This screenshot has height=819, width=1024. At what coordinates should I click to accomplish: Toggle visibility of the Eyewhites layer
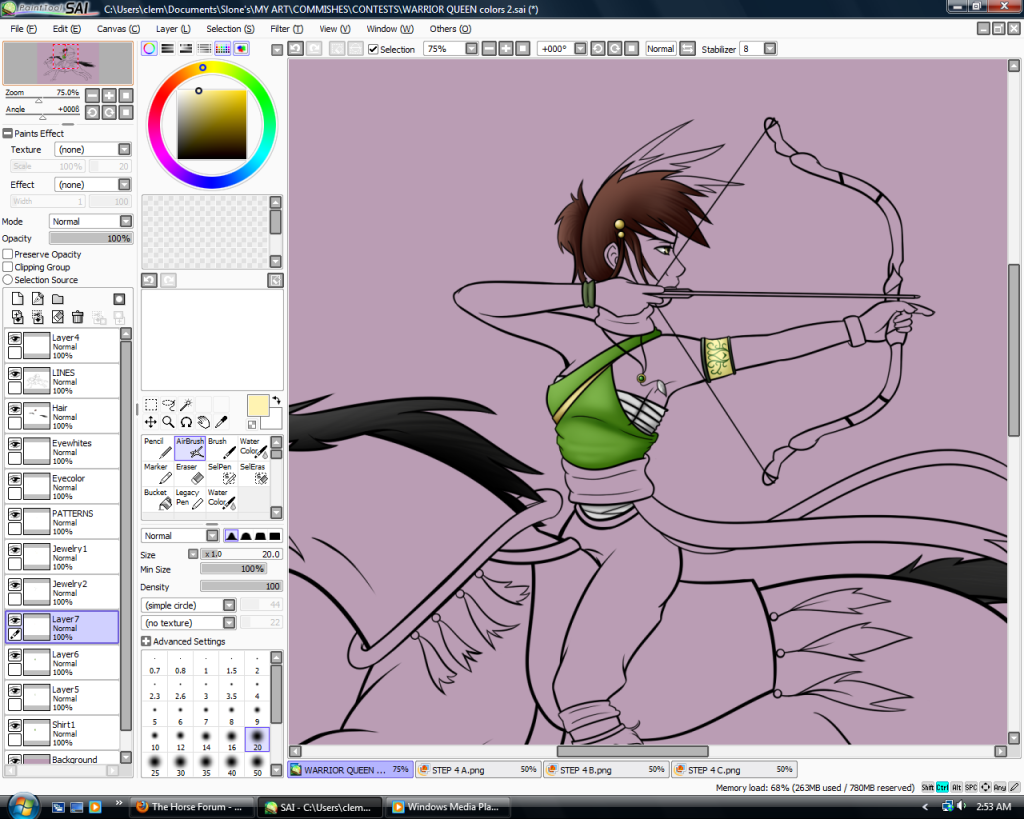click(x=14, y=444)
